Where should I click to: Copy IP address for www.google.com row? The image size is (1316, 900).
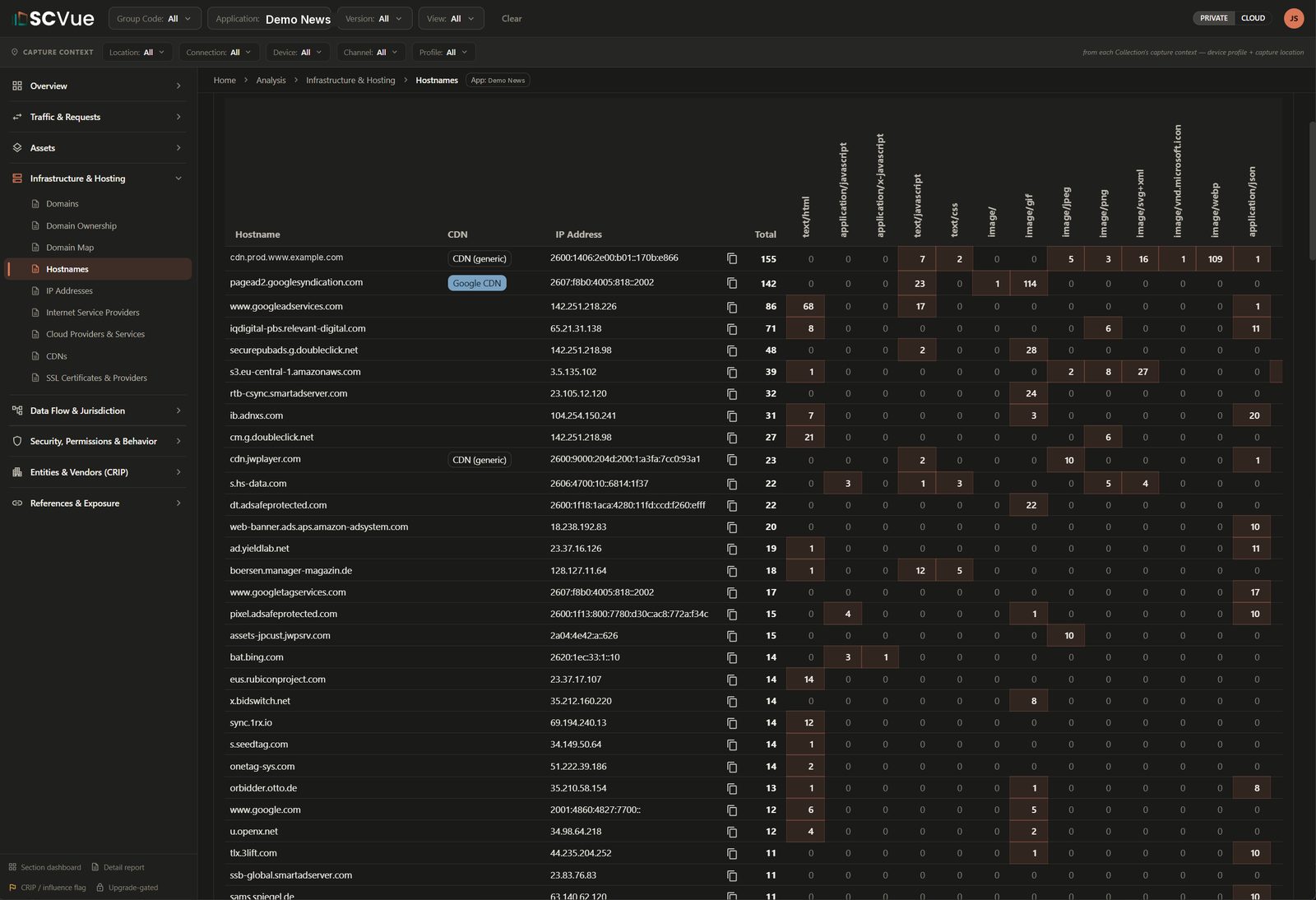click(x=732, y=810)
